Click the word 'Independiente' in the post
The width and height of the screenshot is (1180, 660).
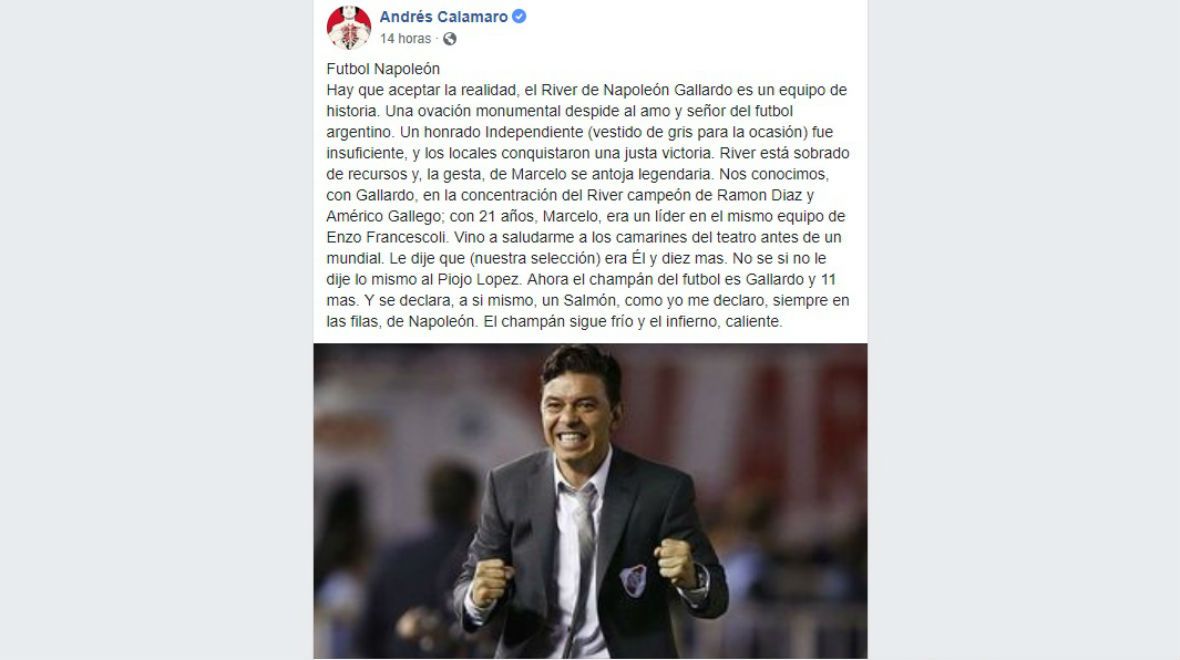coord(534,132)
